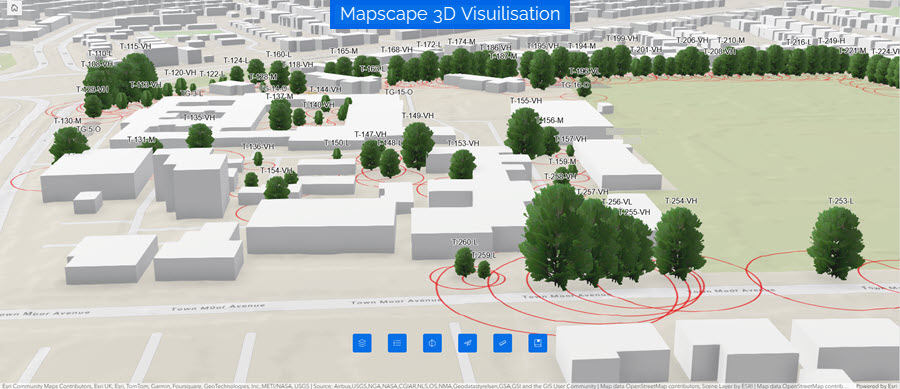Select tree label T-172-L
This screenshot has height=389, width=900.
click(x=429, y=44)
